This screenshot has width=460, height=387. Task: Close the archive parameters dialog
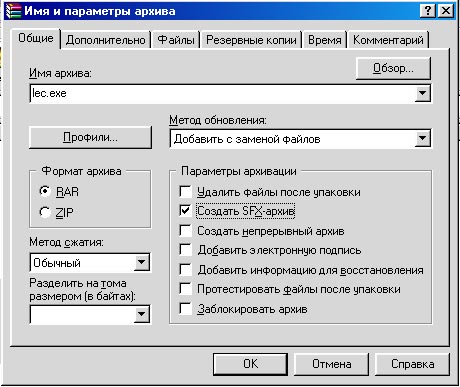pyautogui.click(x=446, y=11)
